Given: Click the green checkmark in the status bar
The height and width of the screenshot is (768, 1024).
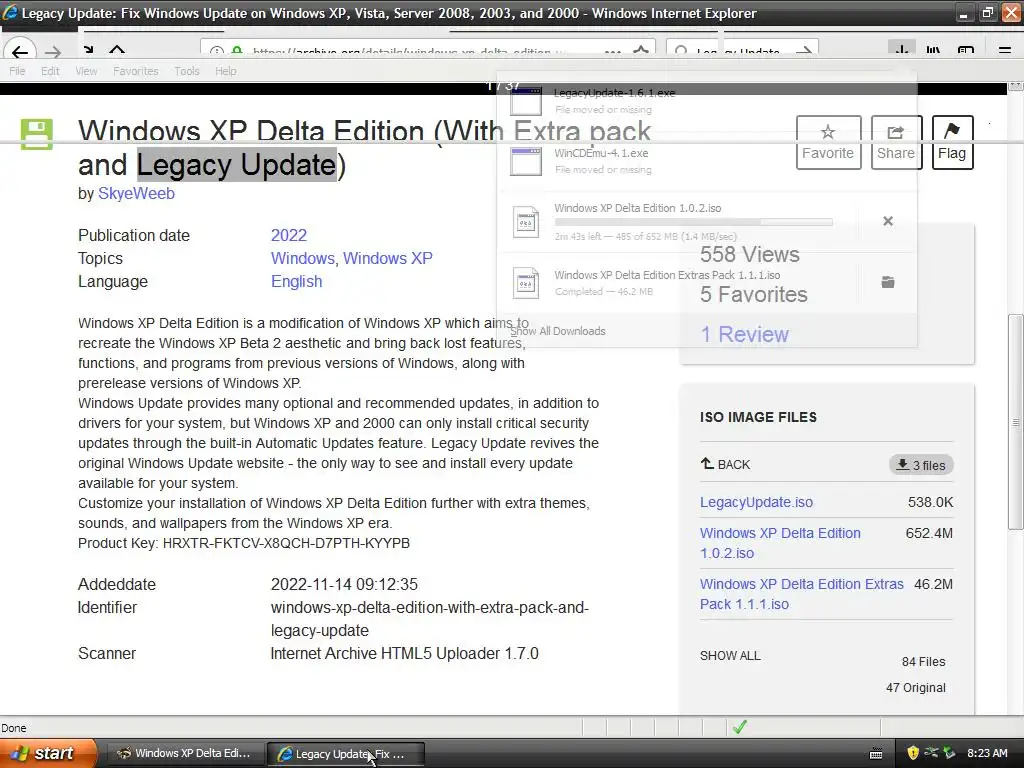Looking at the screenshot, I should click(x=739, y=727).
